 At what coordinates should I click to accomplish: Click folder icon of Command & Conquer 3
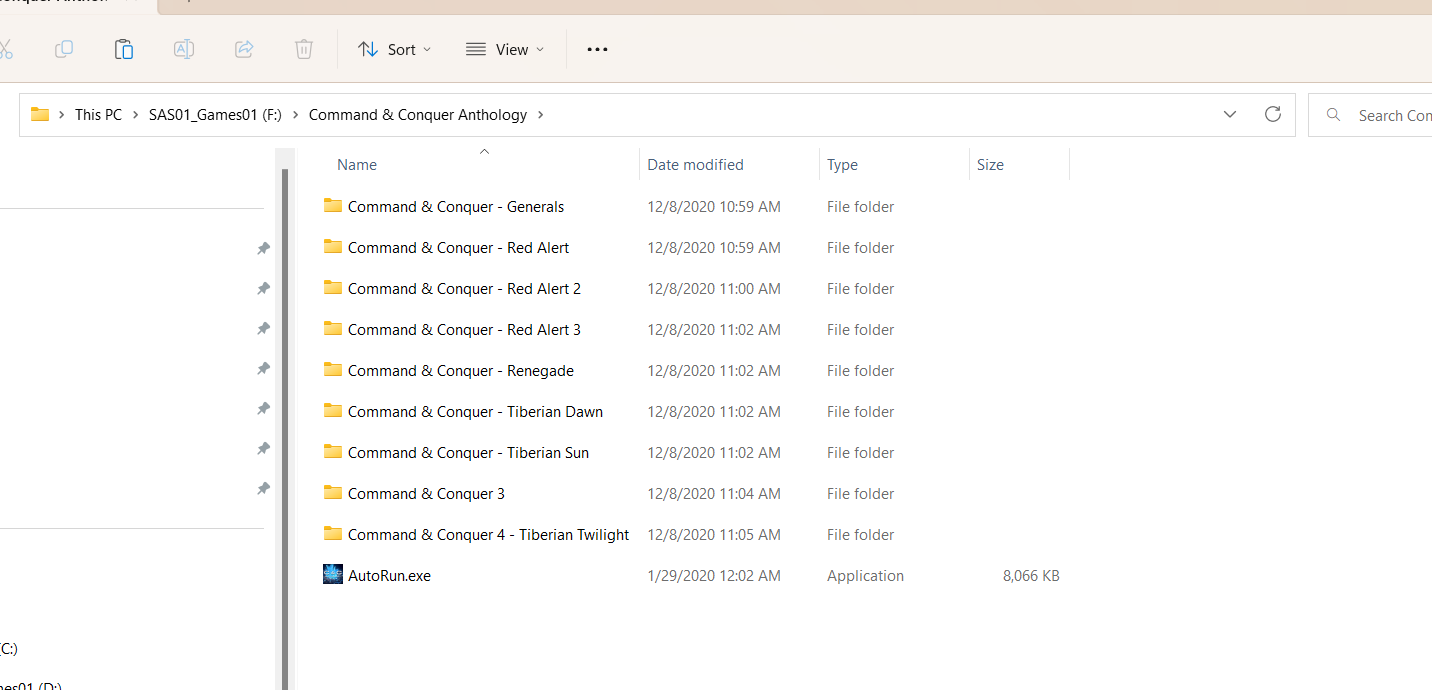coord(333,493)
